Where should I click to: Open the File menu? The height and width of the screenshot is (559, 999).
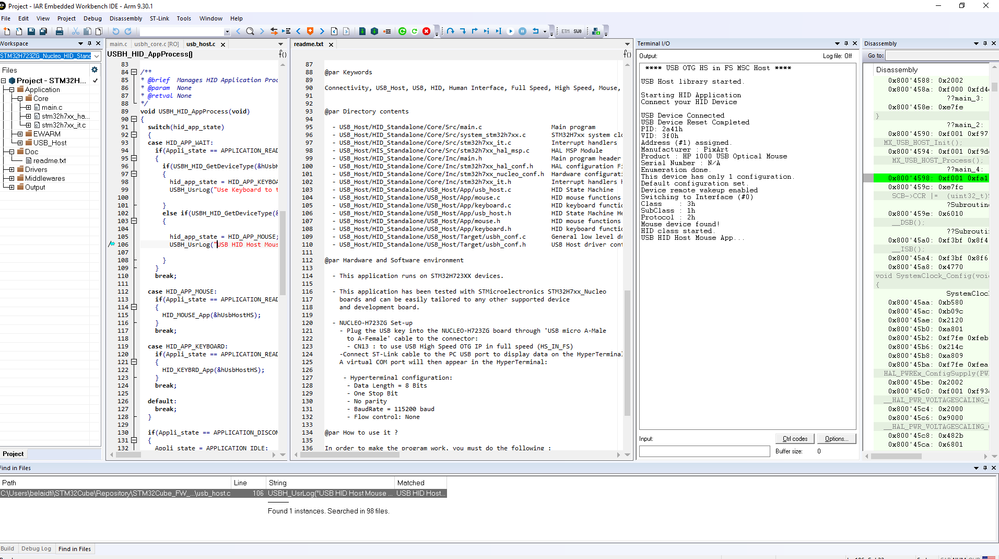(6, 18)
